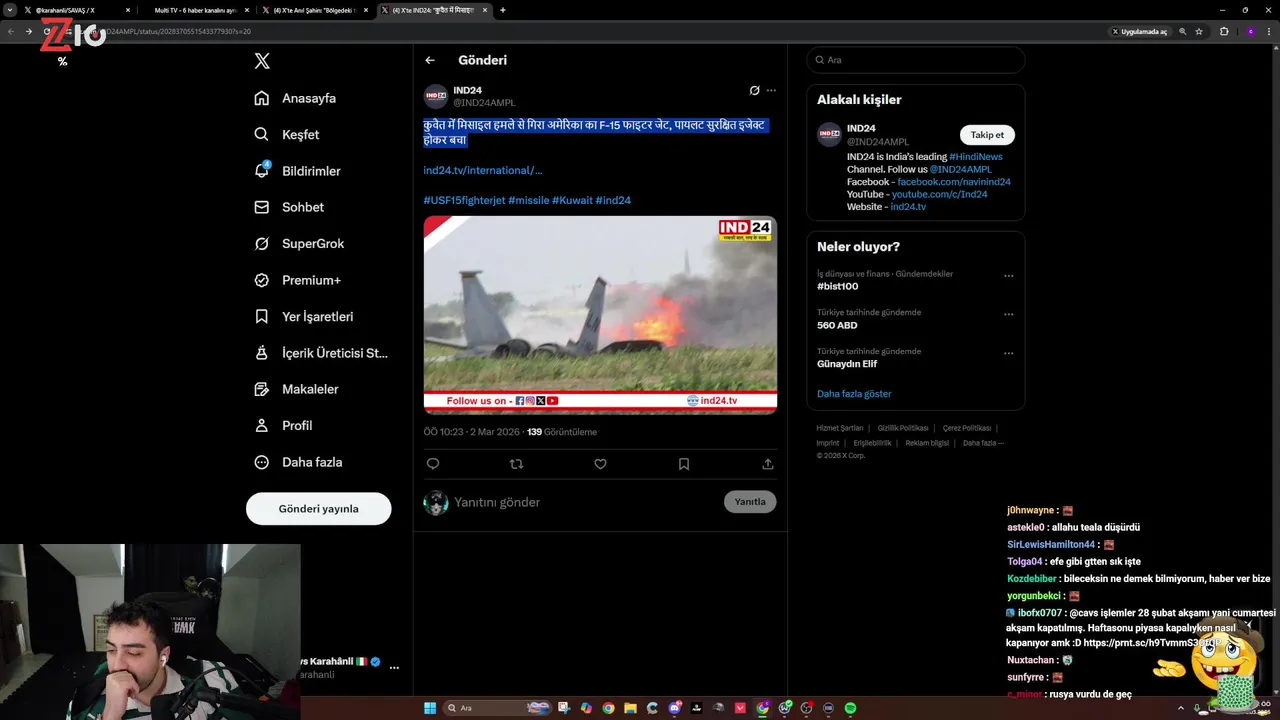Open the post's three-dot options menu
1280x720 pixels.
click(x=771, y=90)
